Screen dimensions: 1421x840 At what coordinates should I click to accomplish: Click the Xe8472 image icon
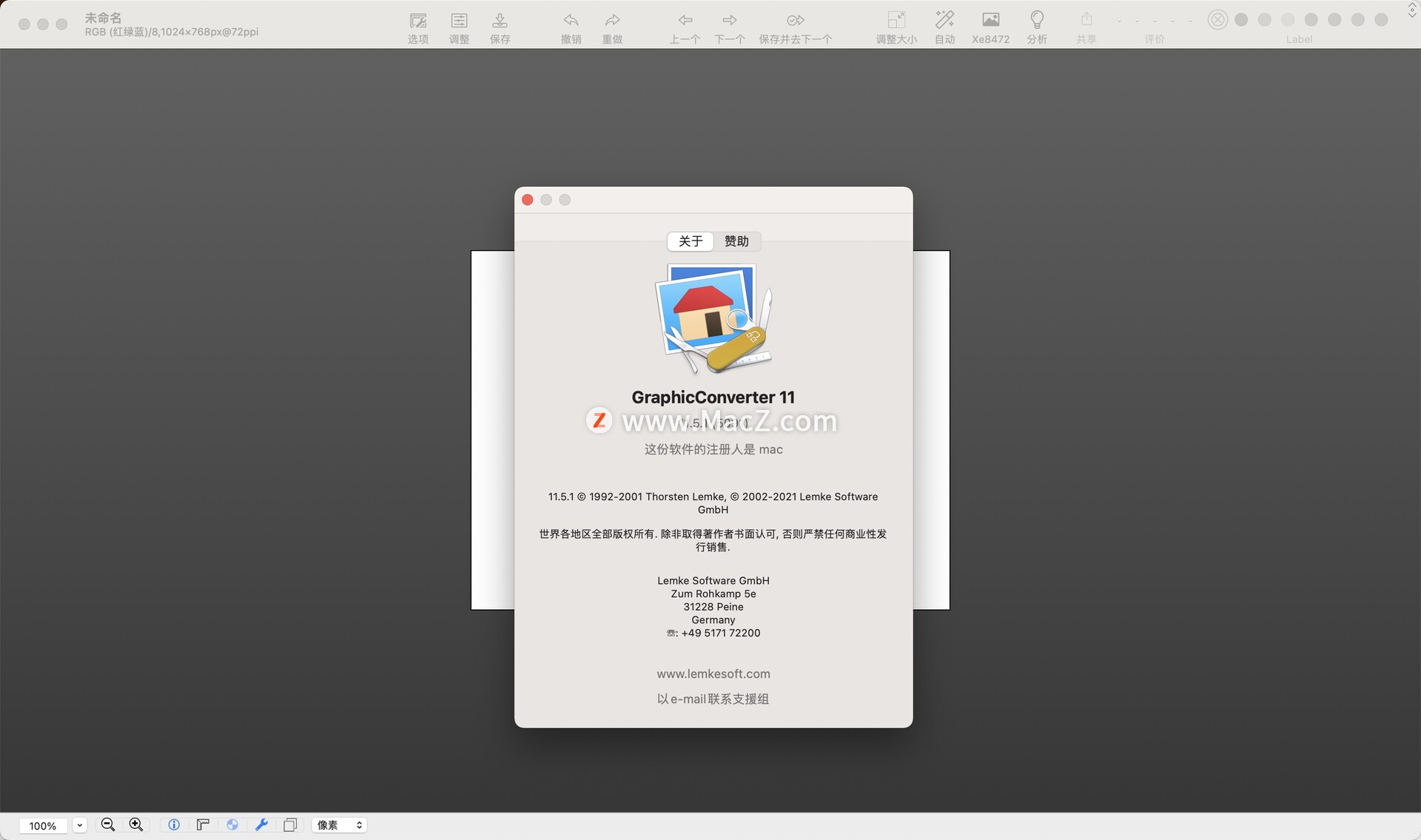pyautogui.click(x=990, y=21)
